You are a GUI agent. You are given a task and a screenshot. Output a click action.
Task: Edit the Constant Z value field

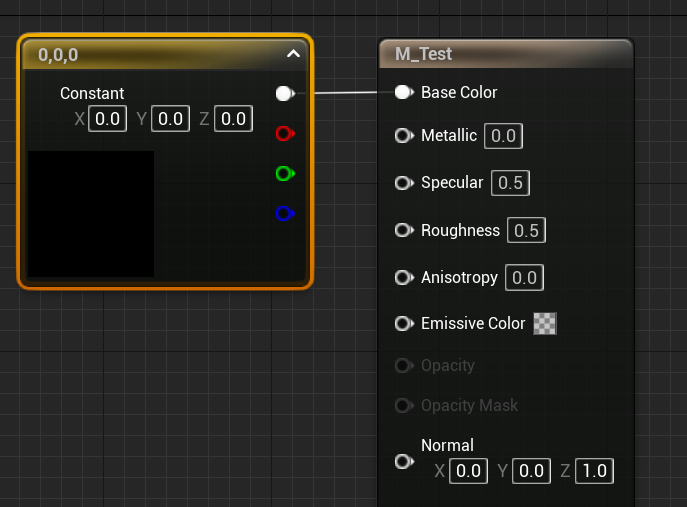[x=234, y=118]
